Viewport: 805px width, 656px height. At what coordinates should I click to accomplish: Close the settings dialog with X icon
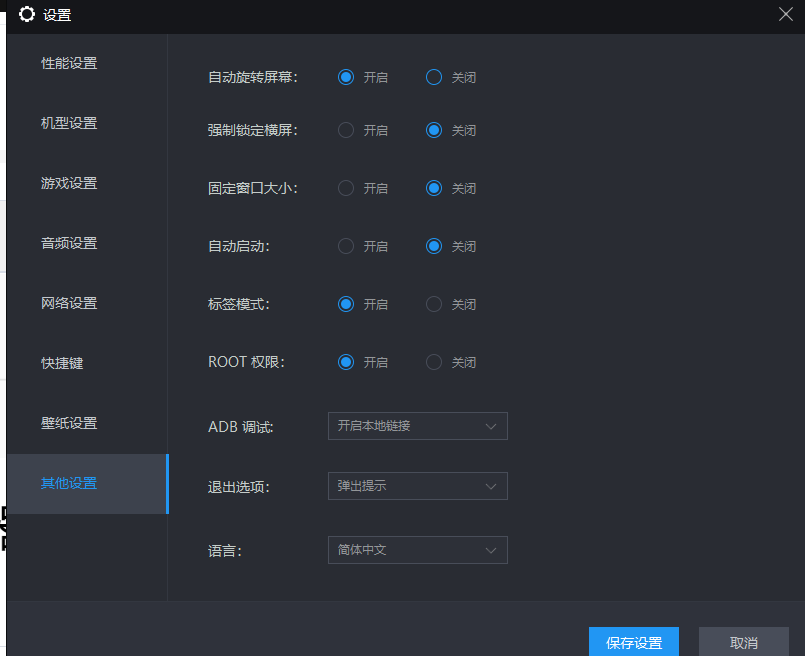coord(786,14)
